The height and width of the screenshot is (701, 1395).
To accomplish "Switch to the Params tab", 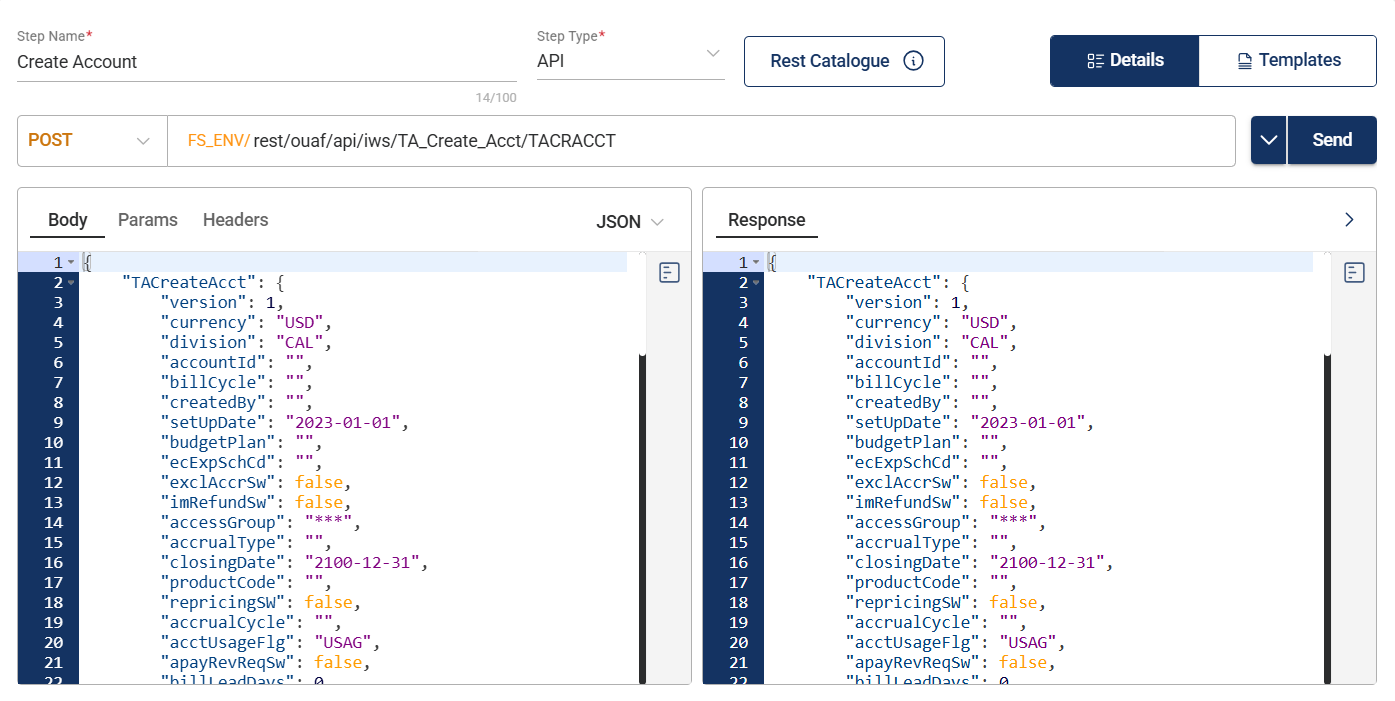I will (147, 220).
